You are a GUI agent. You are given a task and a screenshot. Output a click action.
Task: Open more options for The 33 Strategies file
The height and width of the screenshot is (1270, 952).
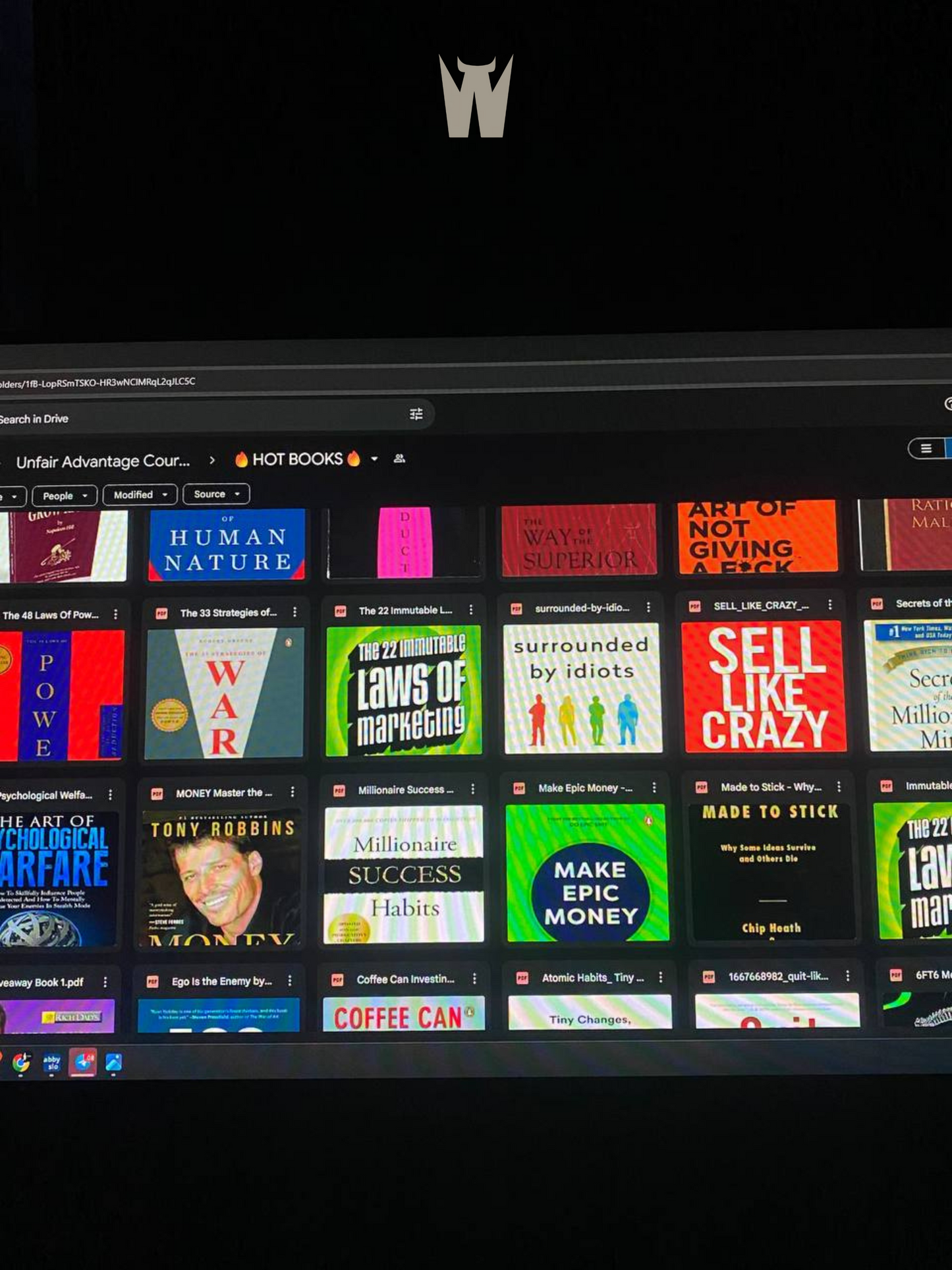pos(294,612)
